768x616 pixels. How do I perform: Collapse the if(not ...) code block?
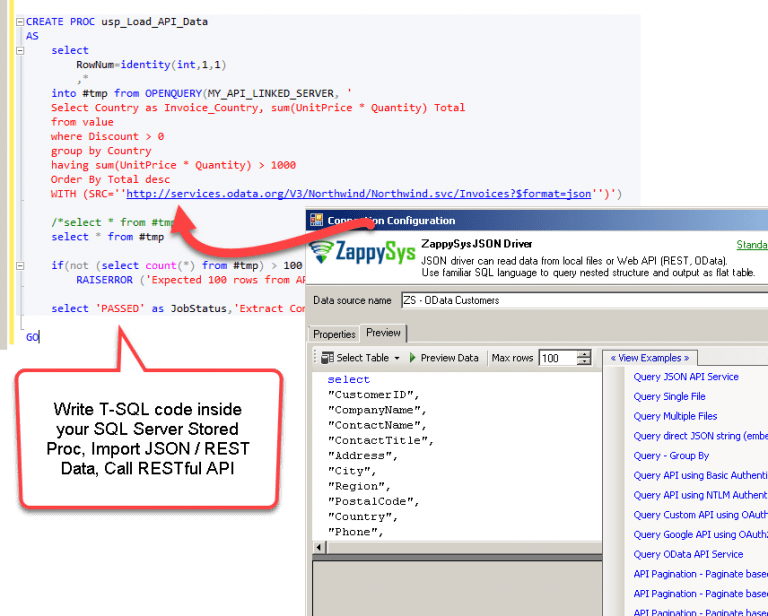coord(20,265)
